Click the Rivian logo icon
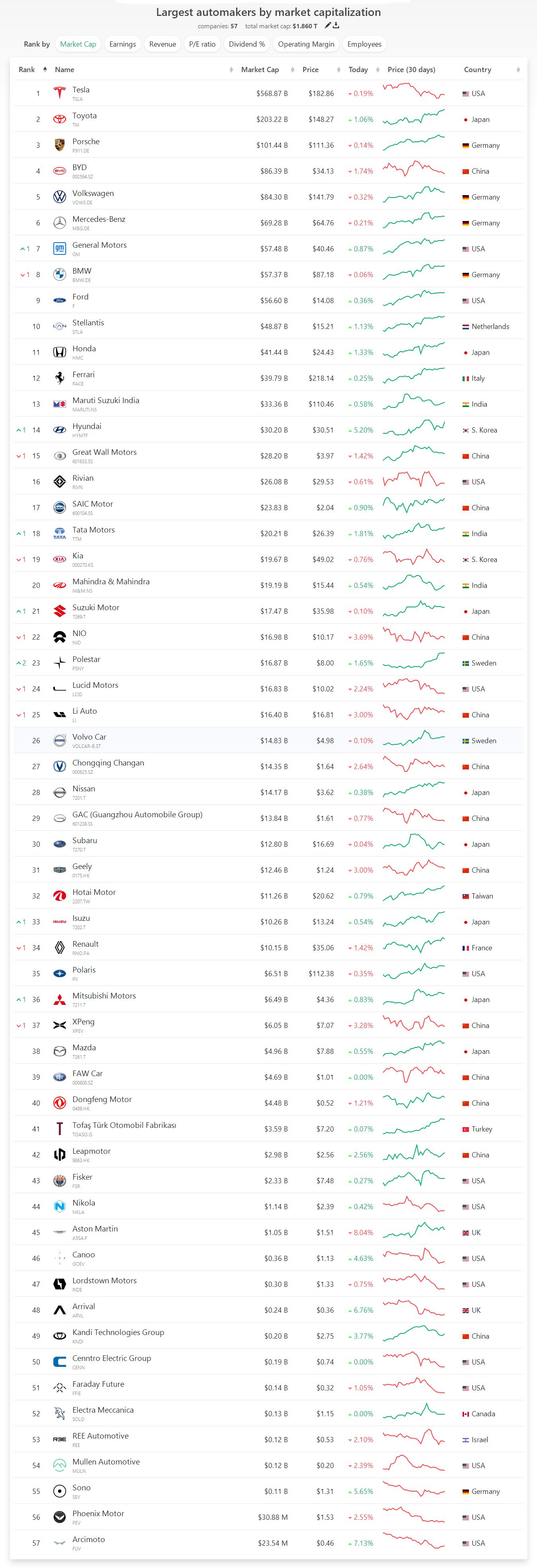Viewport: 537px width, 1568px height. point(60,482)
